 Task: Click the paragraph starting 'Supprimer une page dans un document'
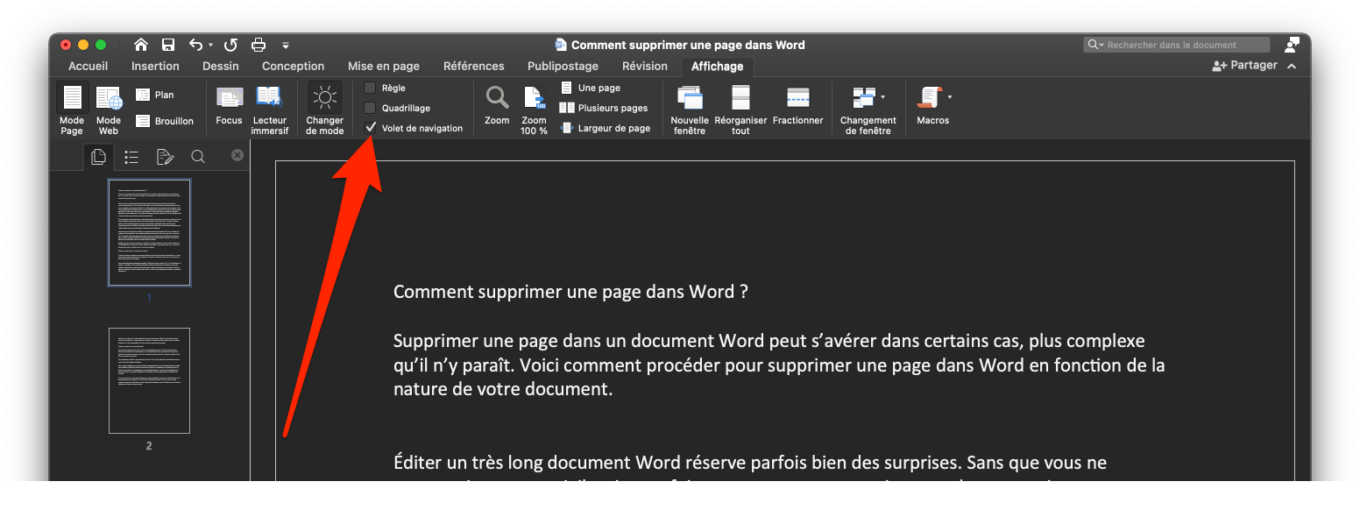[x=779, y=365]
